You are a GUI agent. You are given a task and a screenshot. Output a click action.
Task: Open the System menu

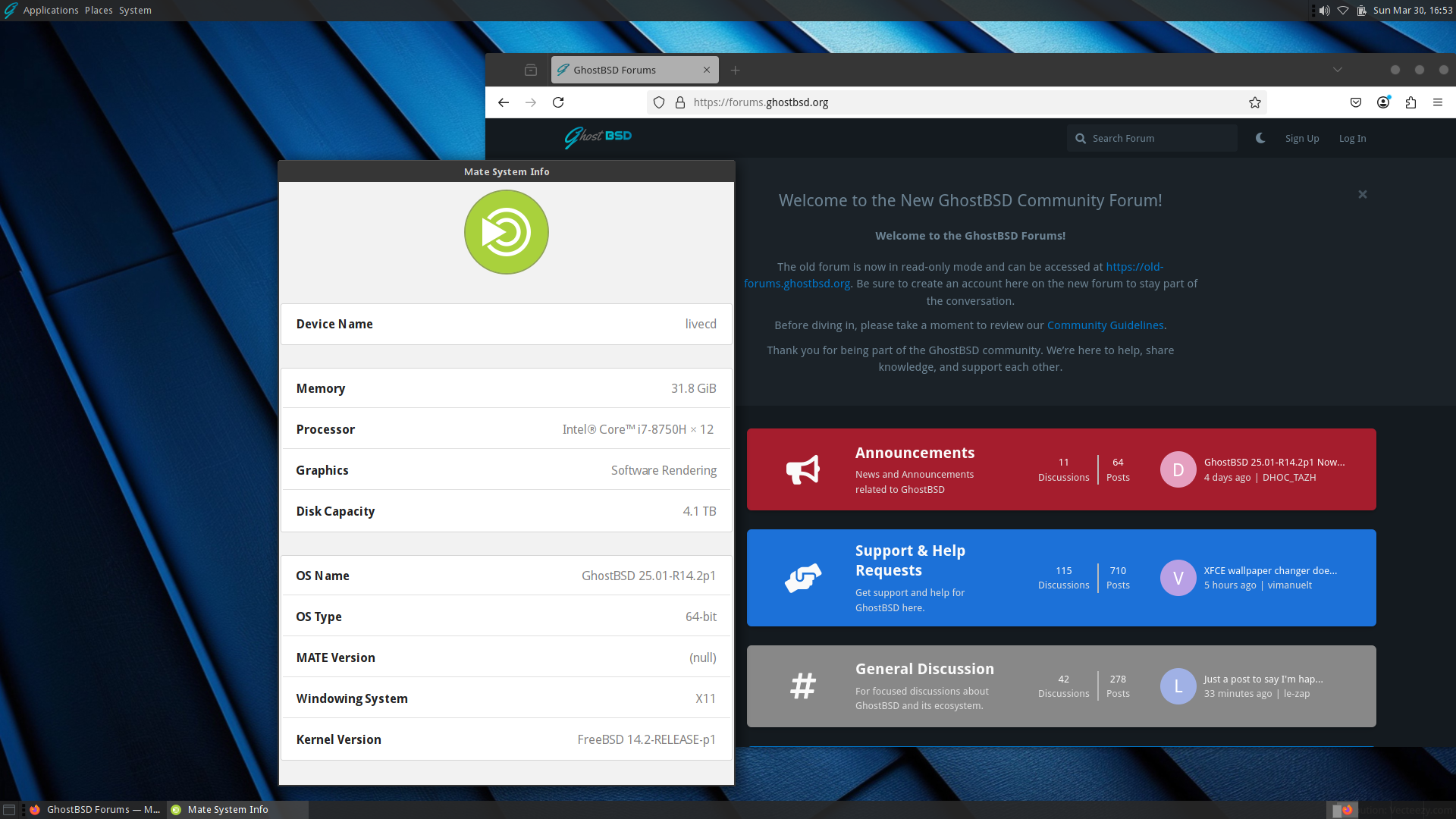coord(135,10)
